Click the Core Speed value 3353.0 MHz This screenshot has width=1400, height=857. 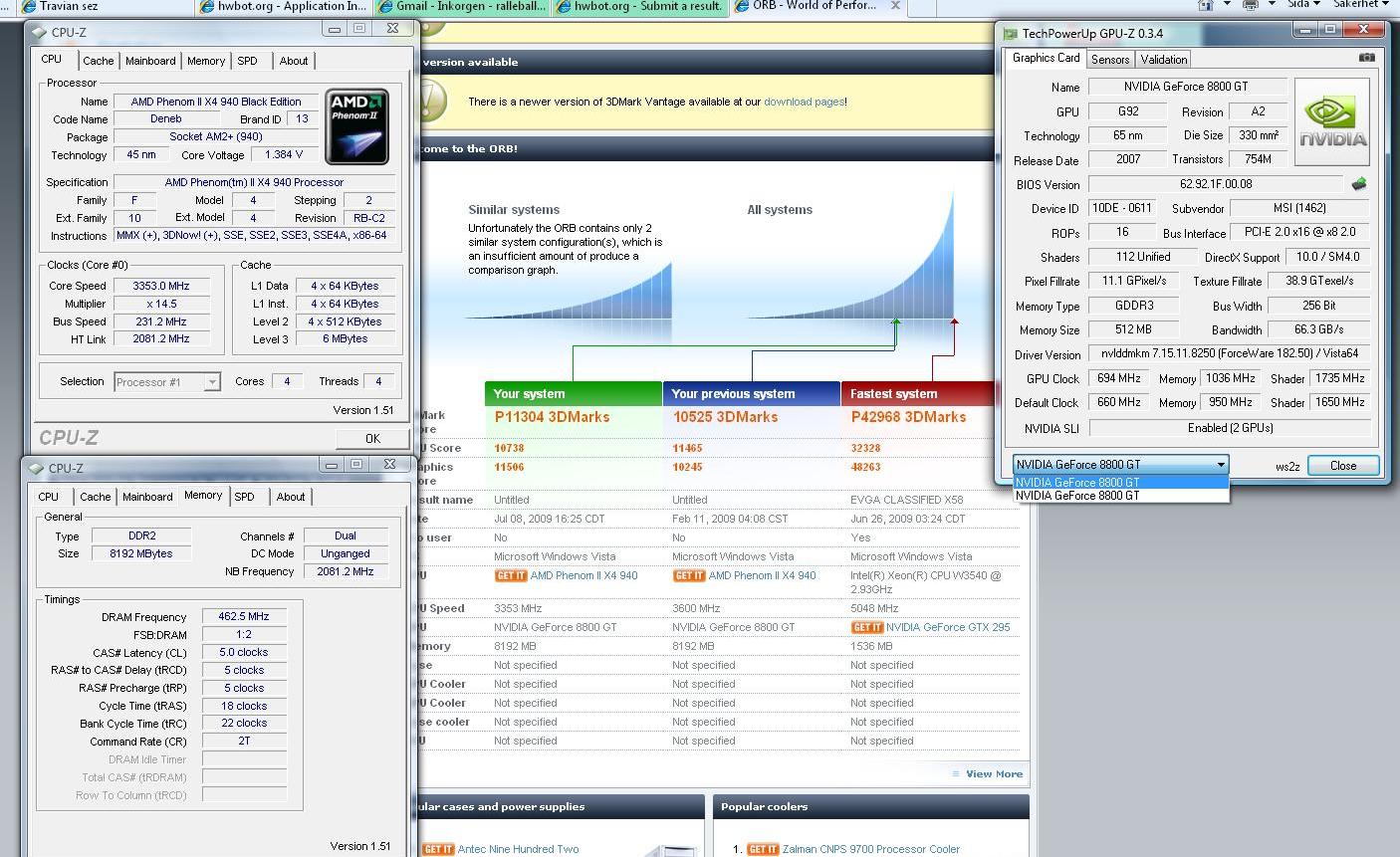click(x=161, y=286)
